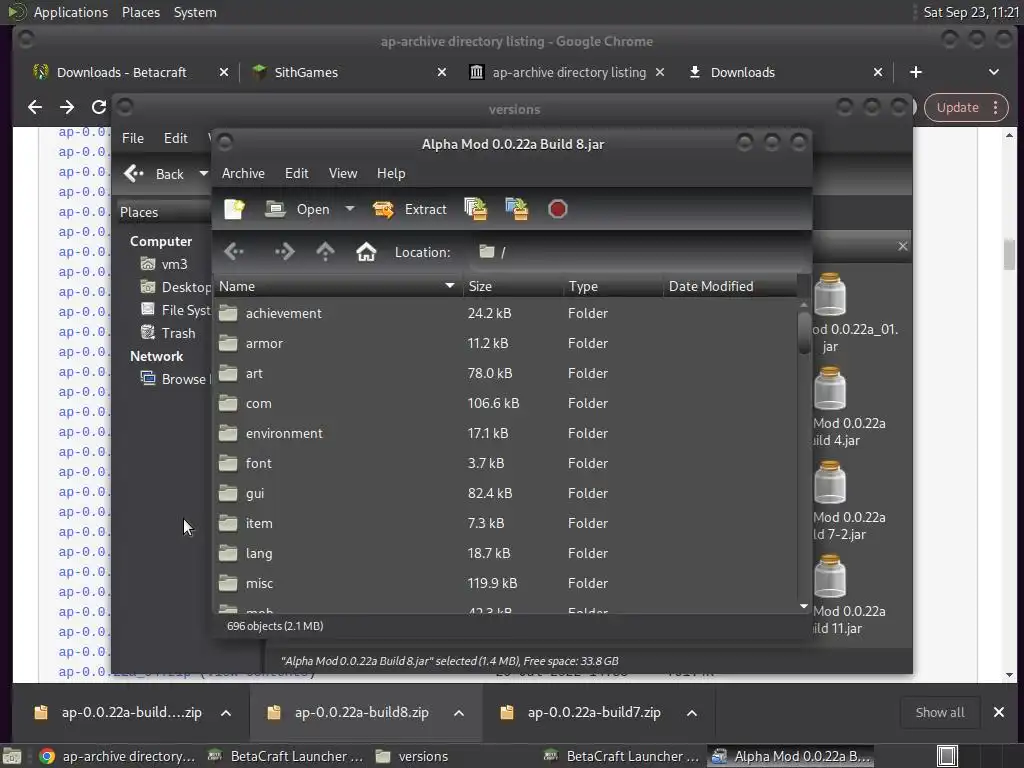Image resolution: width=1024 pixels, height=768 pixels.
Task: Sort by the Date Modified column header
Action: coord(730,286)
